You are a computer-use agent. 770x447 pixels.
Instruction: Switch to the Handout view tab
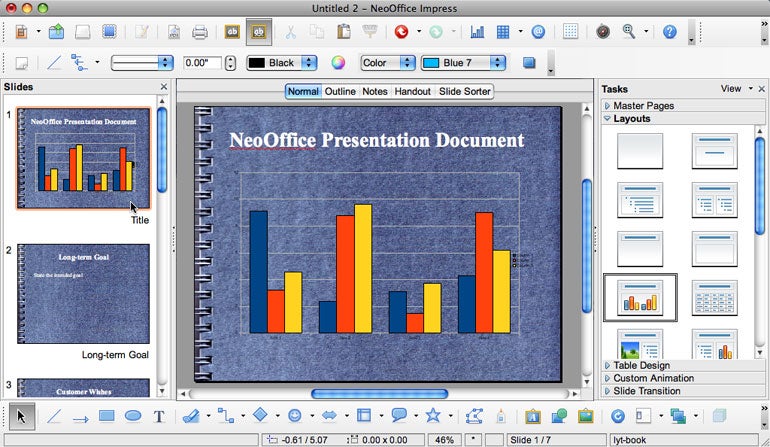412,91
